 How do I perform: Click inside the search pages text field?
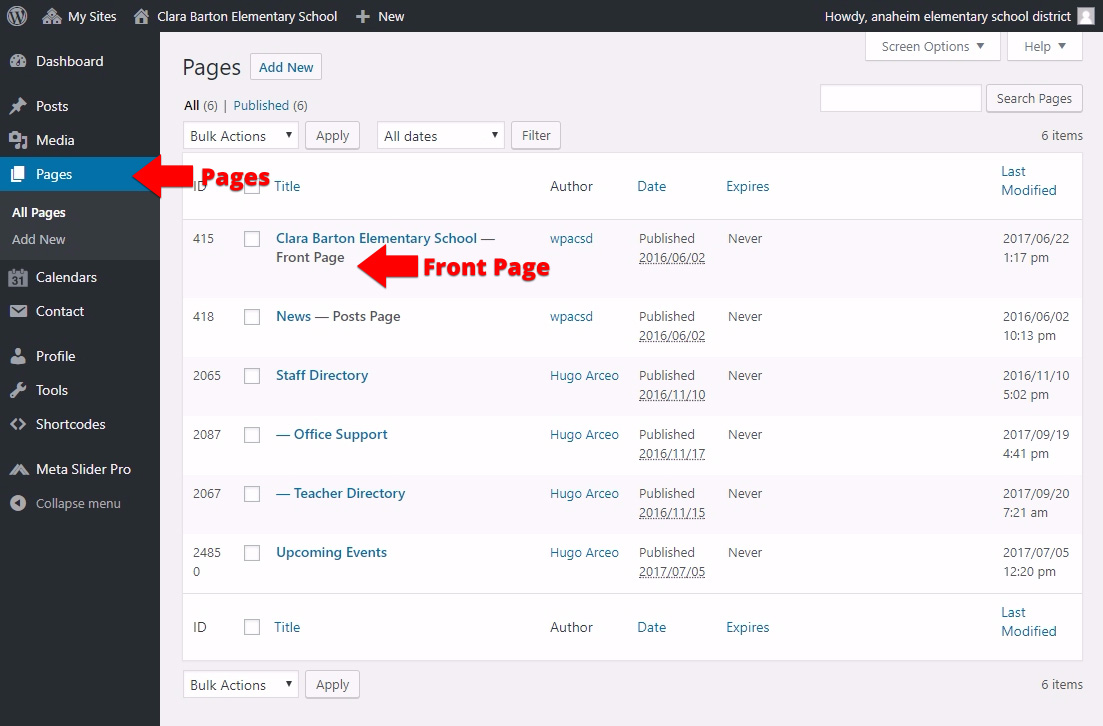point(900,98)
